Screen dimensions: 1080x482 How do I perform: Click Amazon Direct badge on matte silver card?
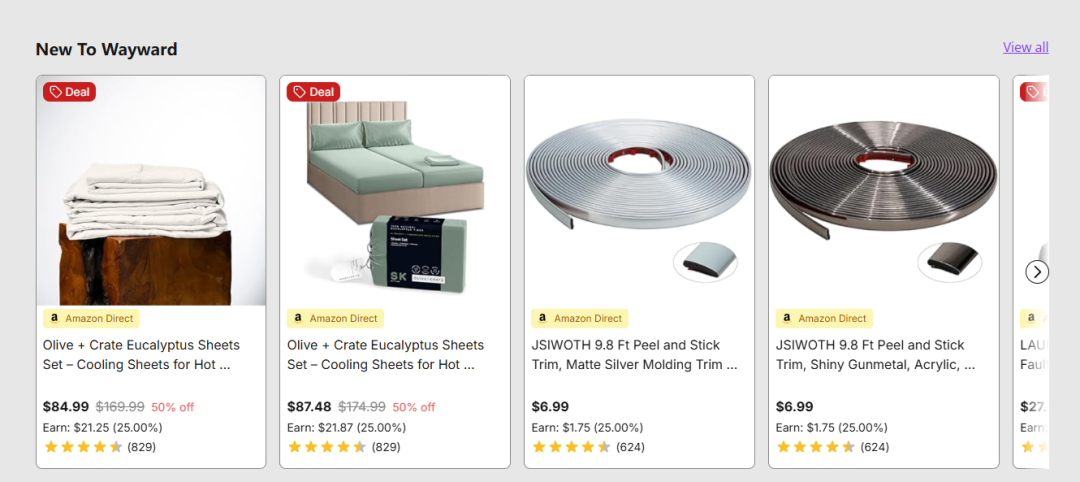[x=580, y=319]
